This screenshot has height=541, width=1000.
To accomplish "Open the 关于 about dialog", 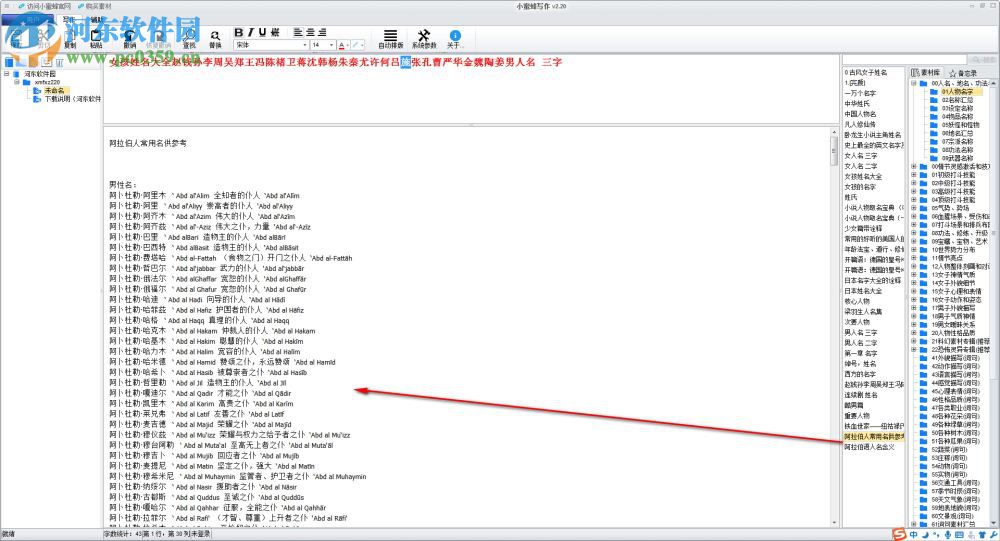I will pyautogui.click(x=454, y=38).
